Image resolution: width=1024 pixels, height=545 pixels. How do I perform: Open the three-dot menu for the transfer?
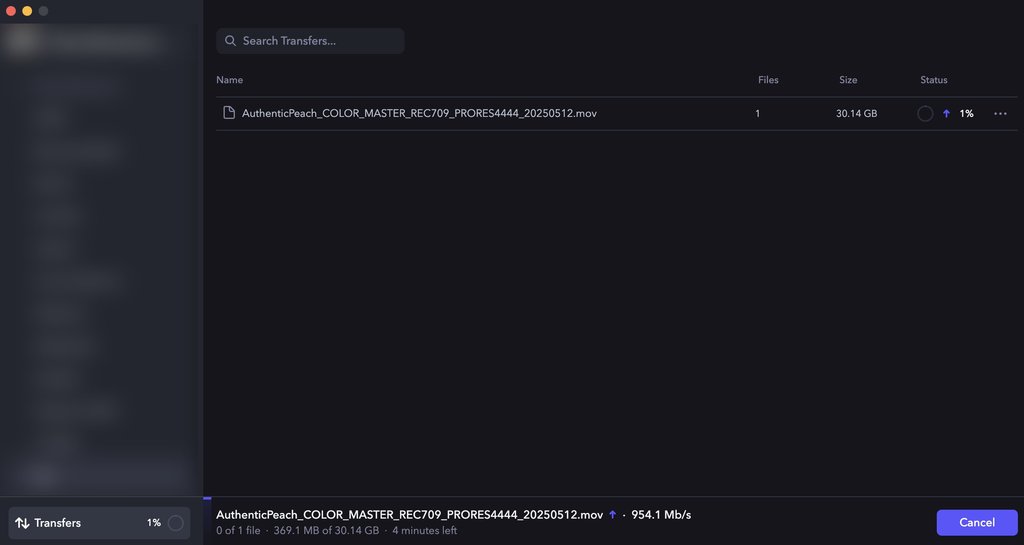tap(1000, 114)
